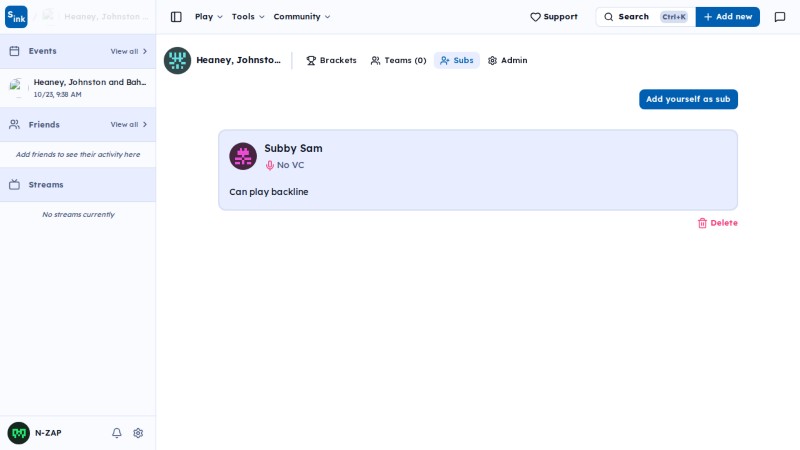Open the Heaney, Johnston and Bah event entry
Screen dimensions: 800x450
click(78, 88)
